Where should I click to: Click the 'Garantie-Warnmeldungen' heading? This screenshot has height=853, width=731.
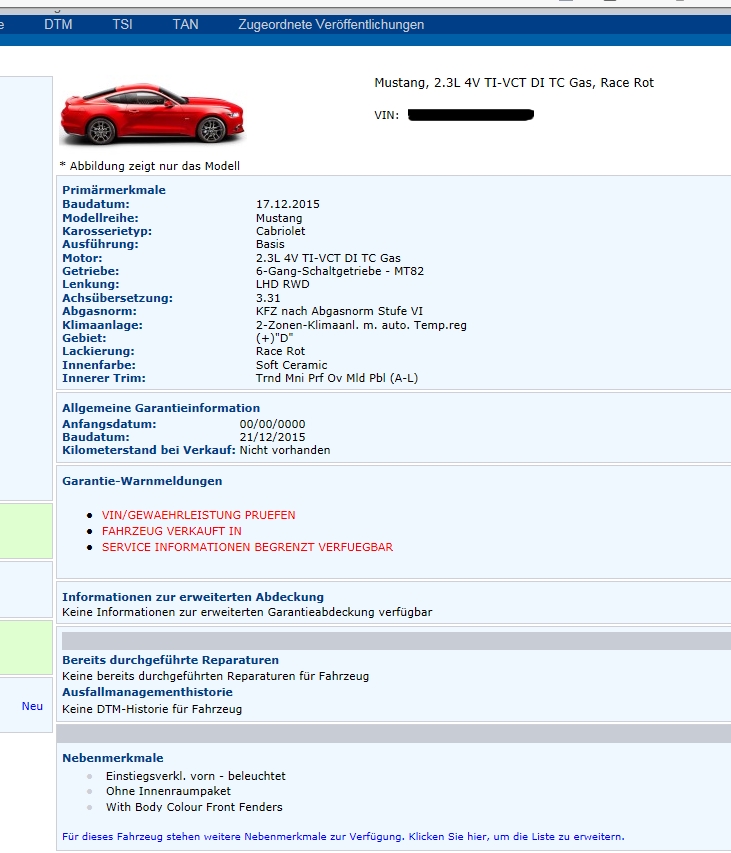tap(142, 481)
